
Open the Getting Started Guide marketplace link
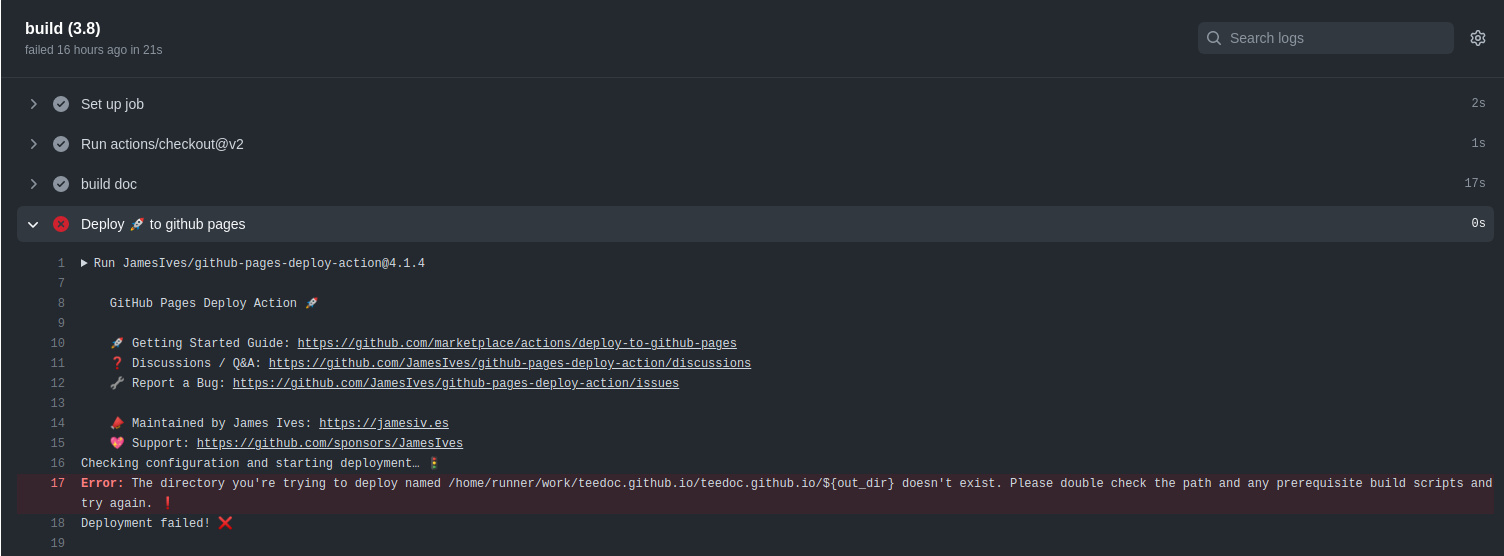[516, 343]
